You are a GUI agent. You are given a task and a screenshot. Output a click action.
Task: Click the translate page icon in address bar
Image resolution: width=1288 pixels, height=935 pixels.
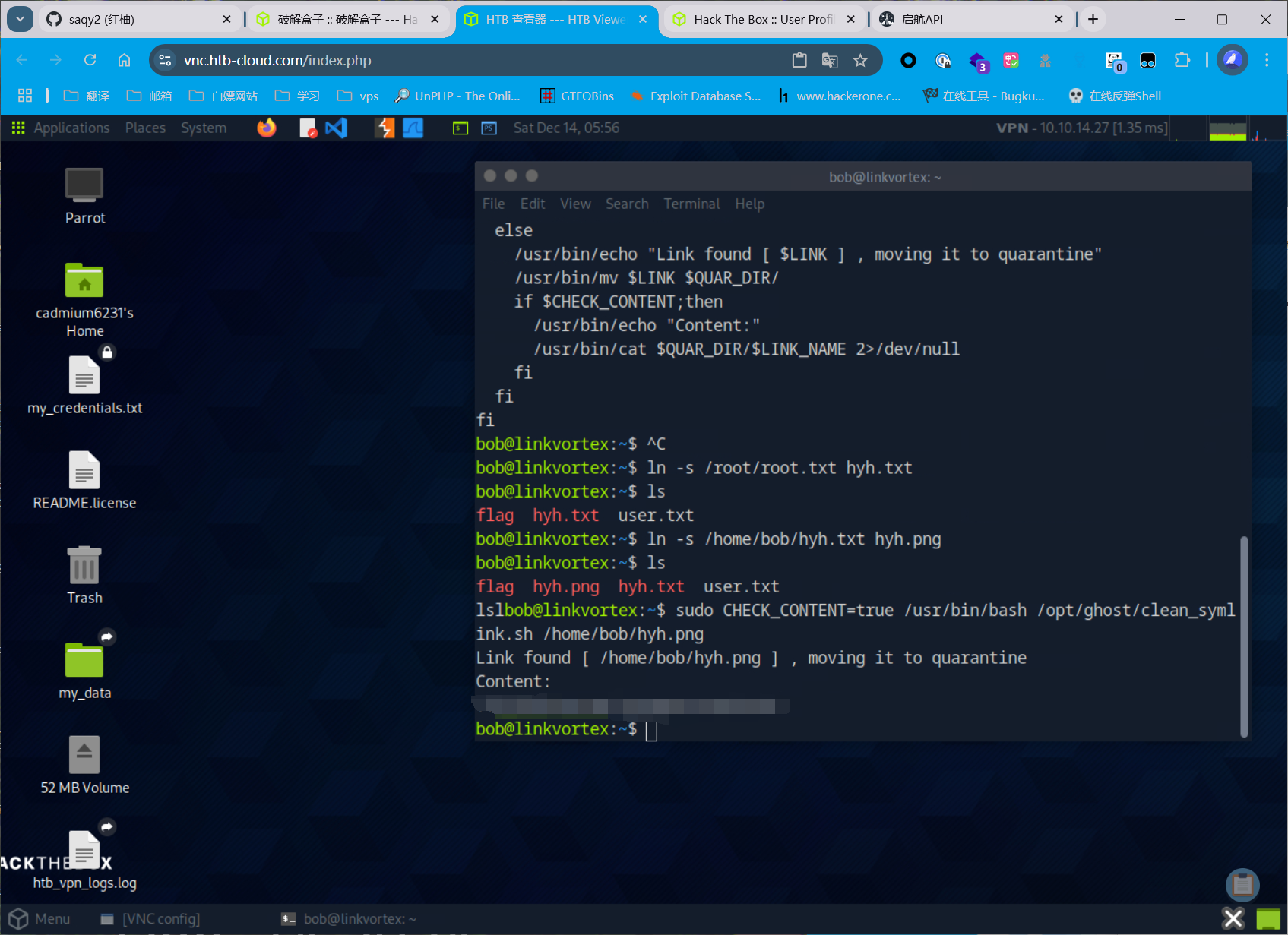coord(830,61)
